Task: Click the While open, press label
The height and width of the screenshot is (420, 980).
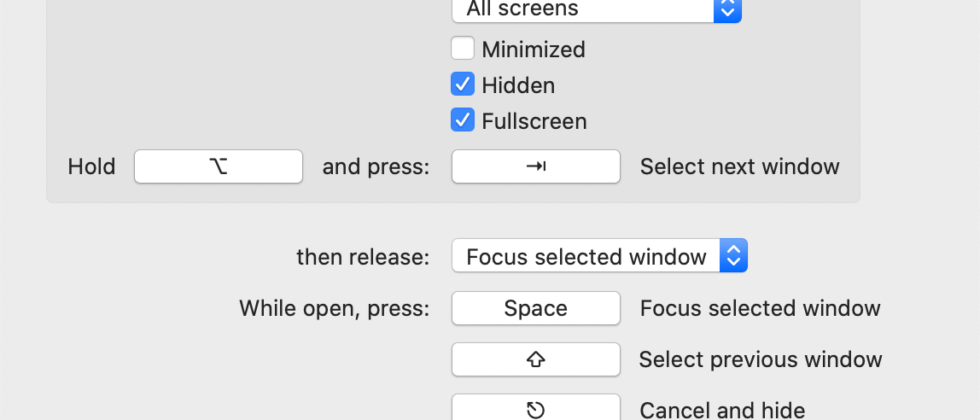Action: pyautogui.click(x=334, y=309)
